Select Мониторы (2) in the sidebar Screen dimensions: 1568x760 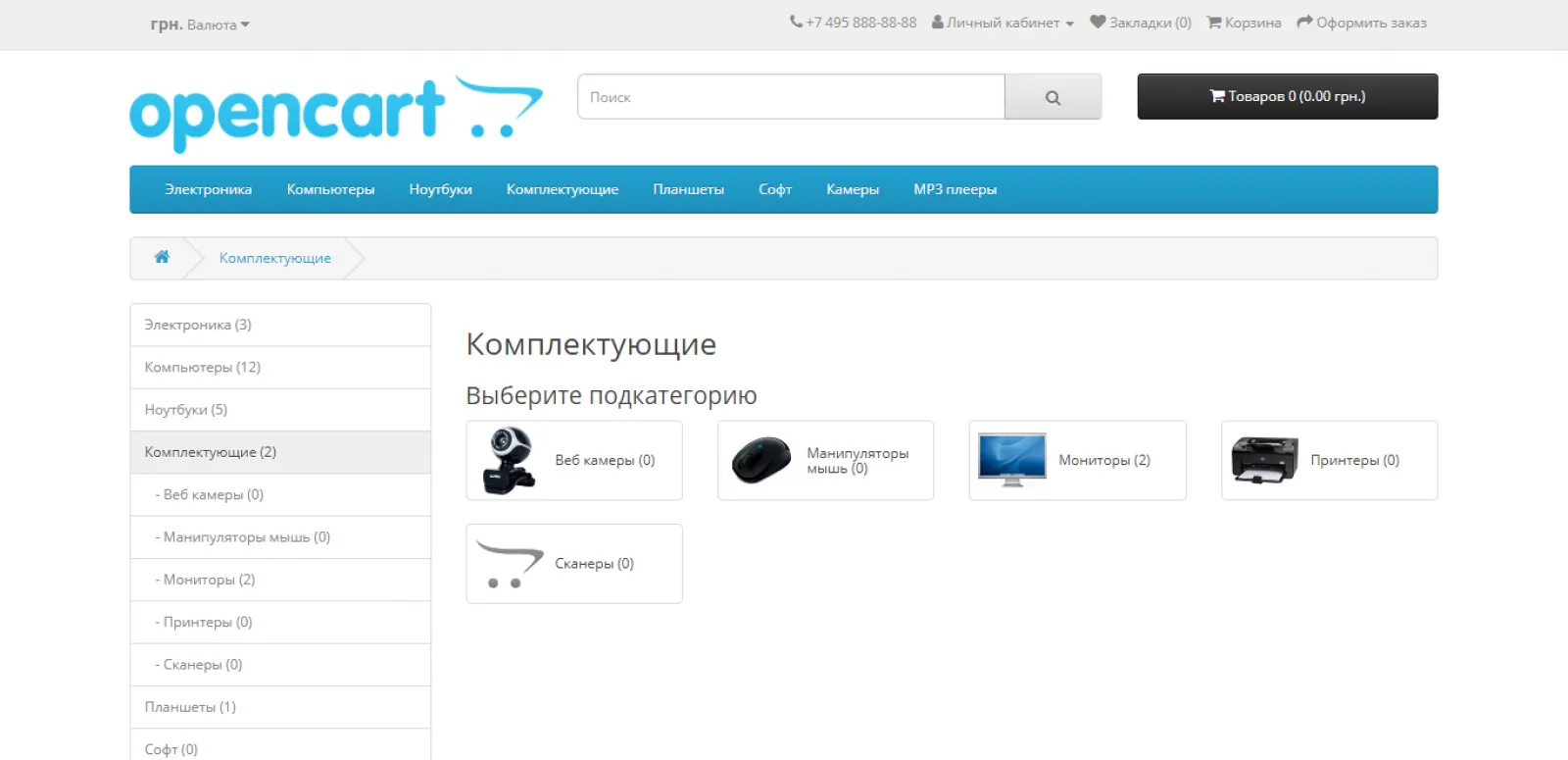coord(280,580)
